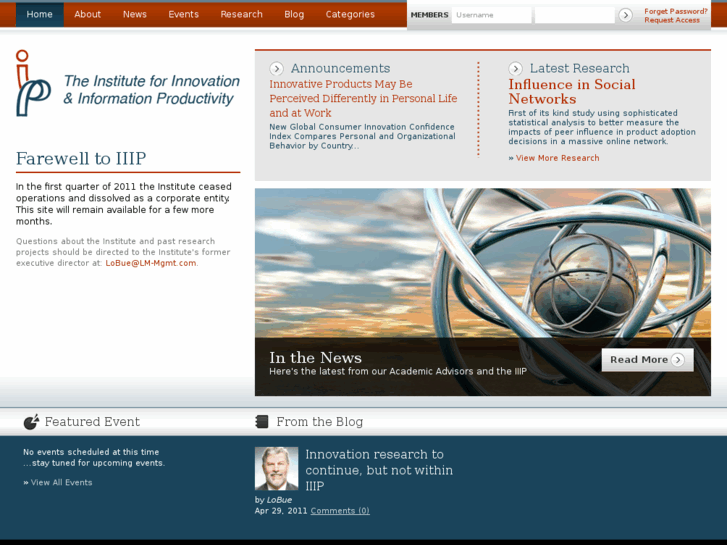Image resolution: width=727 pixels, height=545 pixels.
Task: Go to the About page
Action: 87,14
